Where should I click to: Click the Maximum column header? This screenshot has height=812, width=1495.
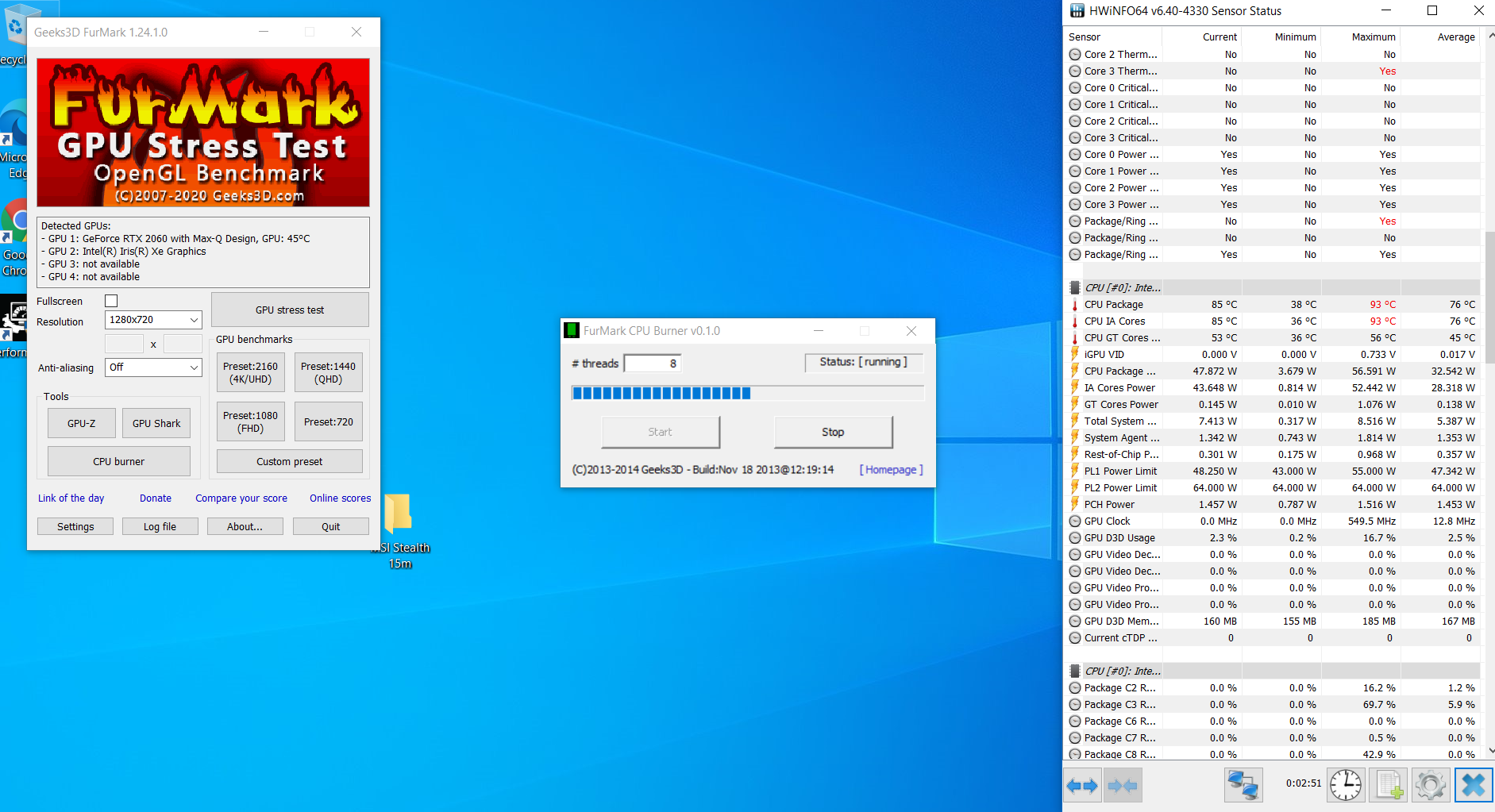click(1373, 37)
